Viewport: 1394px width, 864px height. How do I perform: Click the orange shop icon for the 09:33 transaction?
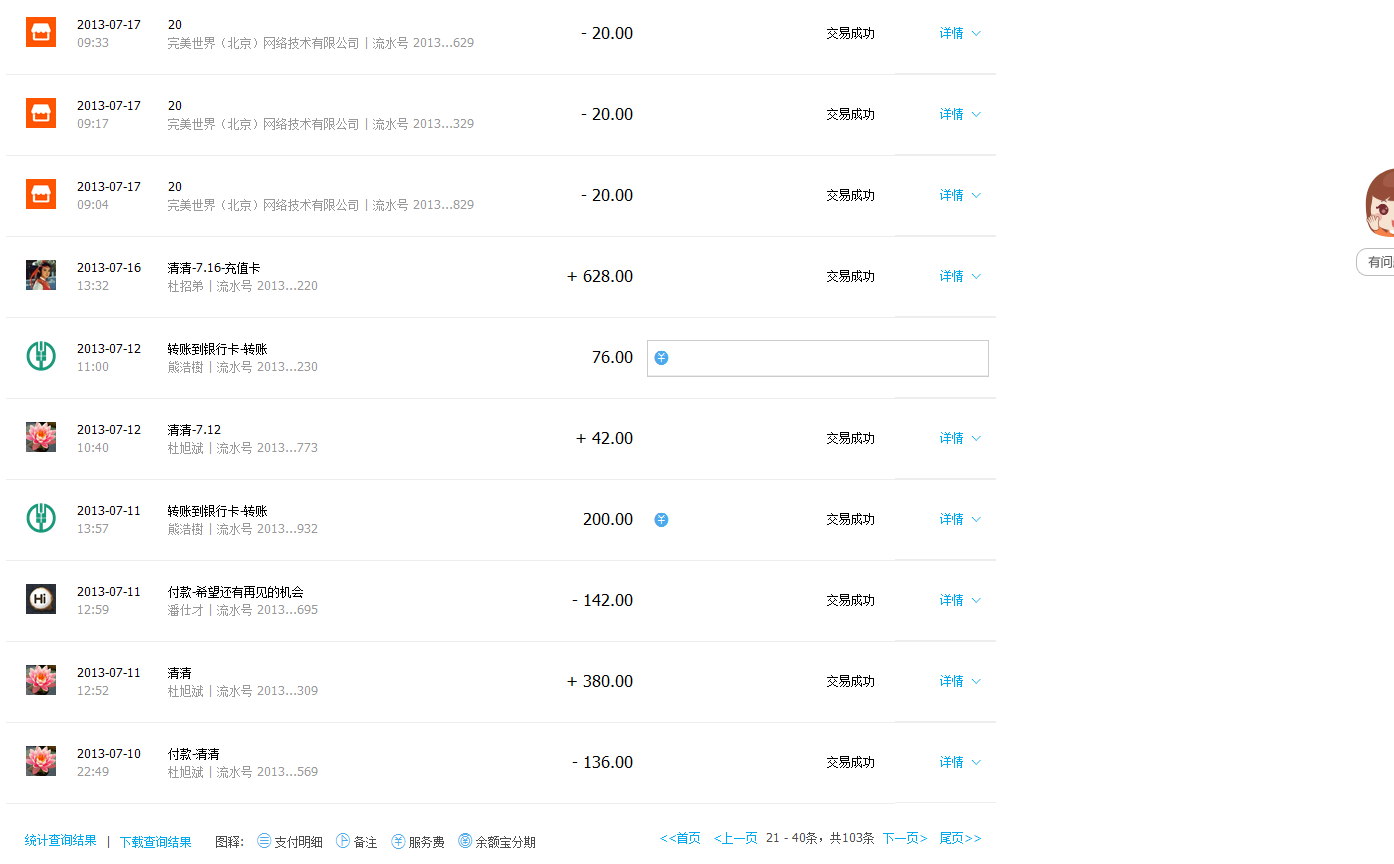(x=41, y=32)
